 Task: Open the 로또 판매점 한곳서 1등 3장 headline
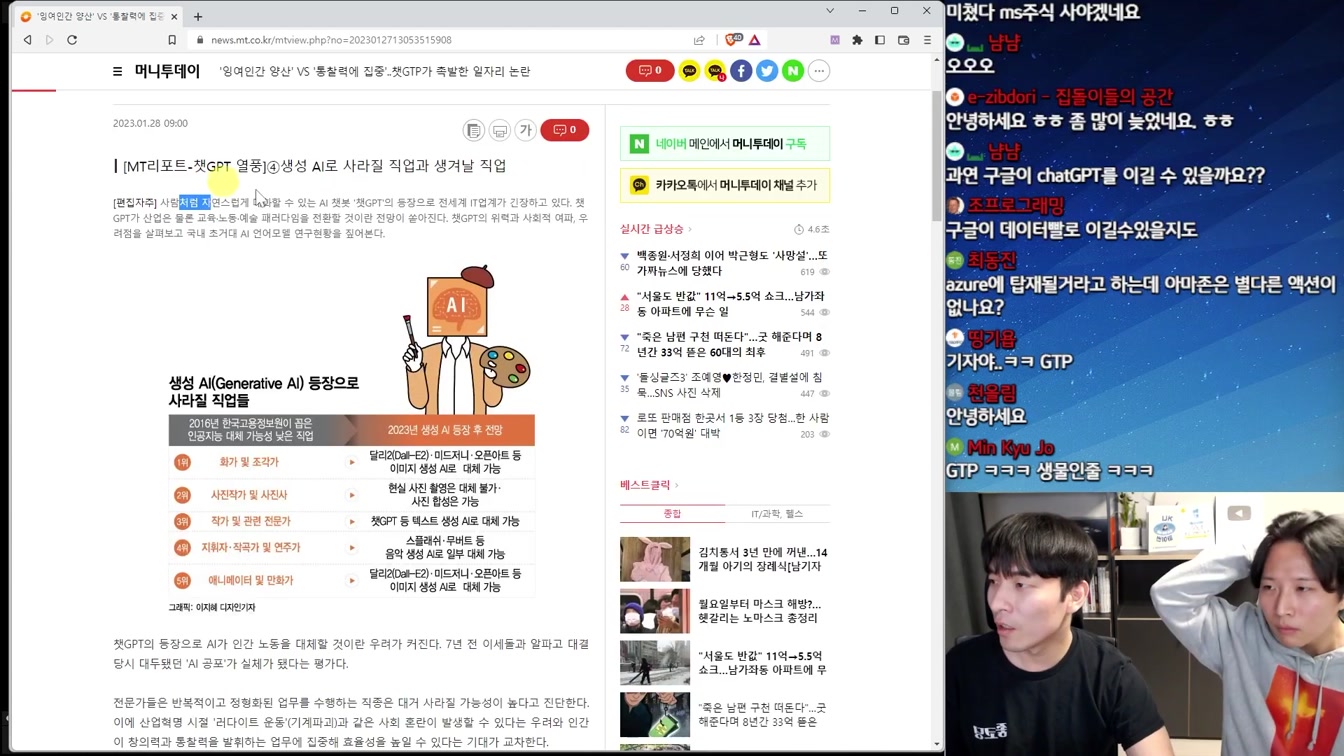[732, 425]
